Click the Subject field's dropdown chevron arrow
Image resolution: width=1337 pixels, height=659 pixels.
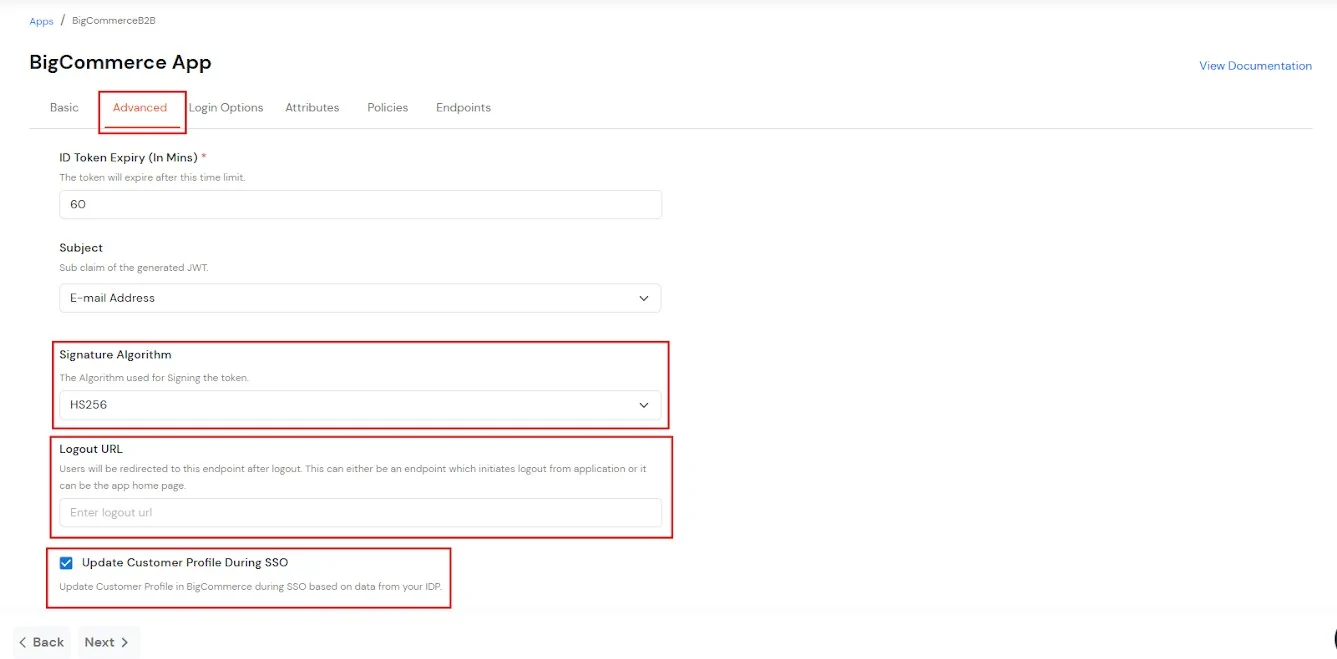[644, 298]
